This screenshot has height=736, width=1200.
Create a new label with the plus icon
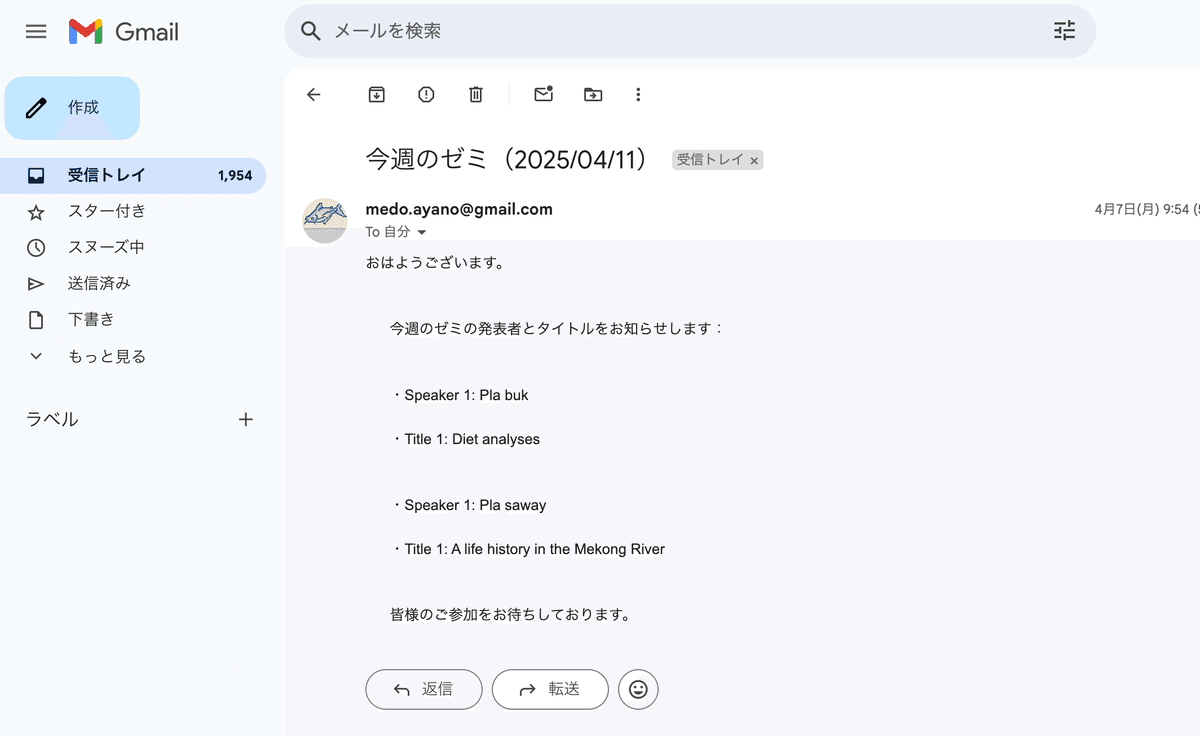(246, 419)
